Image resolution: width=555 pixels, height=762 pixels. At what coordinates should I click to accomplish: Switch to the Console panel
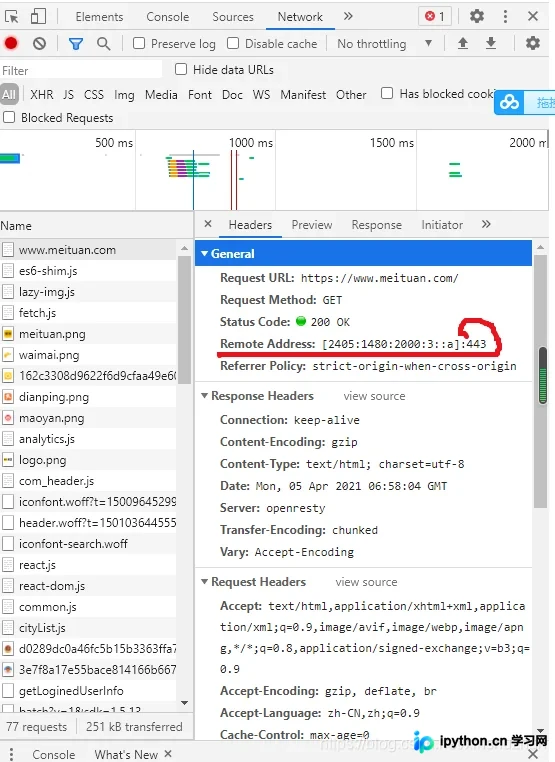[x=168, y=17]
